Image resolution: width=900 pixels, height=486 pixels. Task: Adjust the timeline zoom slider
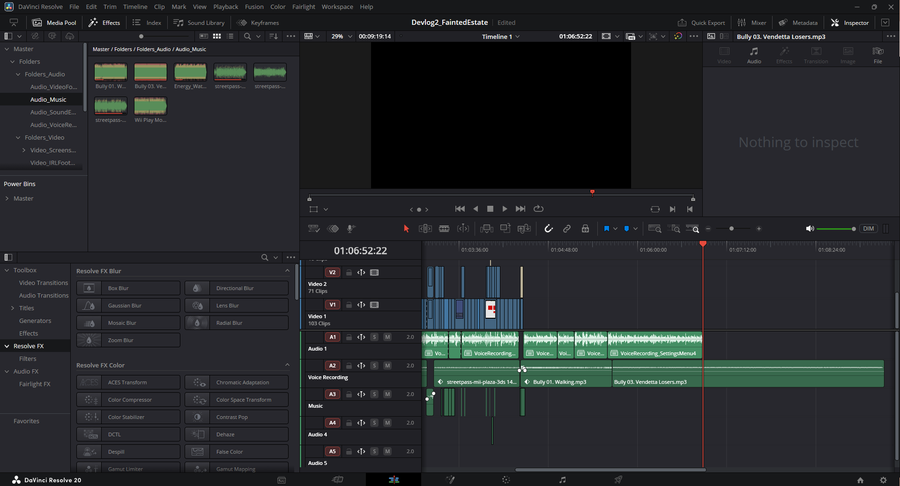733,229
